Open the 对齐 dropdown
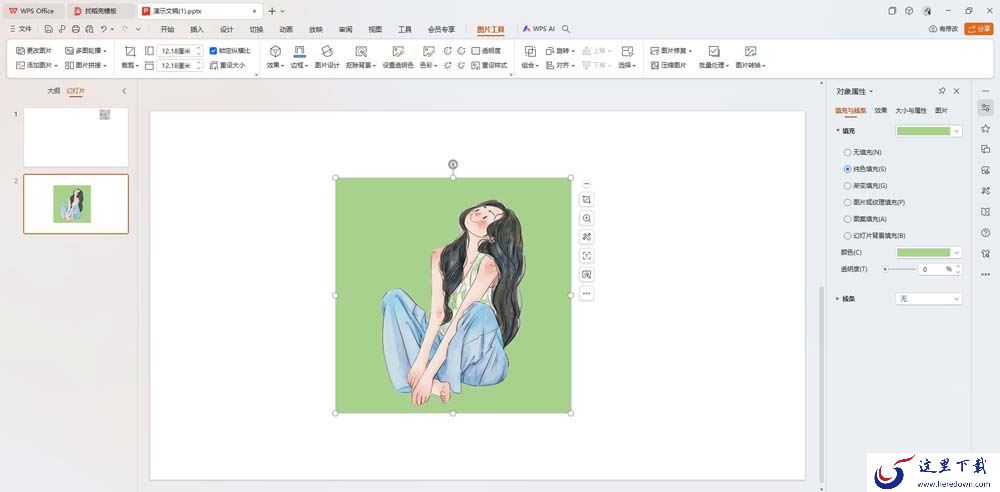Viewport: 1000px width, 492px height. (x=560, y=65)
